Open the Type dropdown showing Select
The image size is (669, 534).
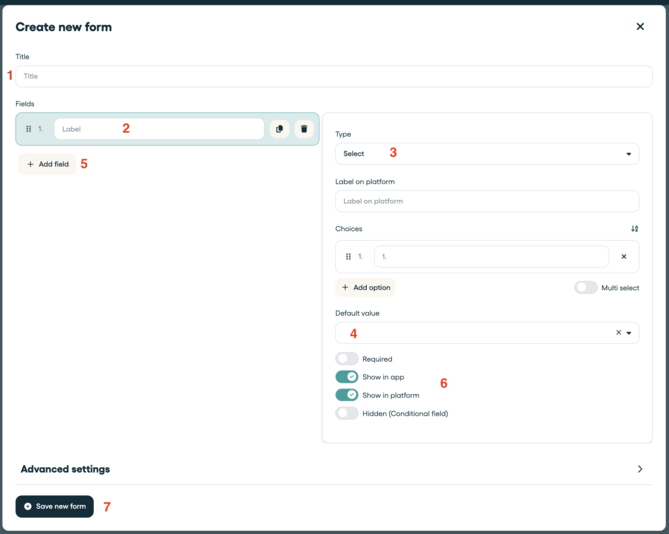tap(487, 154)
